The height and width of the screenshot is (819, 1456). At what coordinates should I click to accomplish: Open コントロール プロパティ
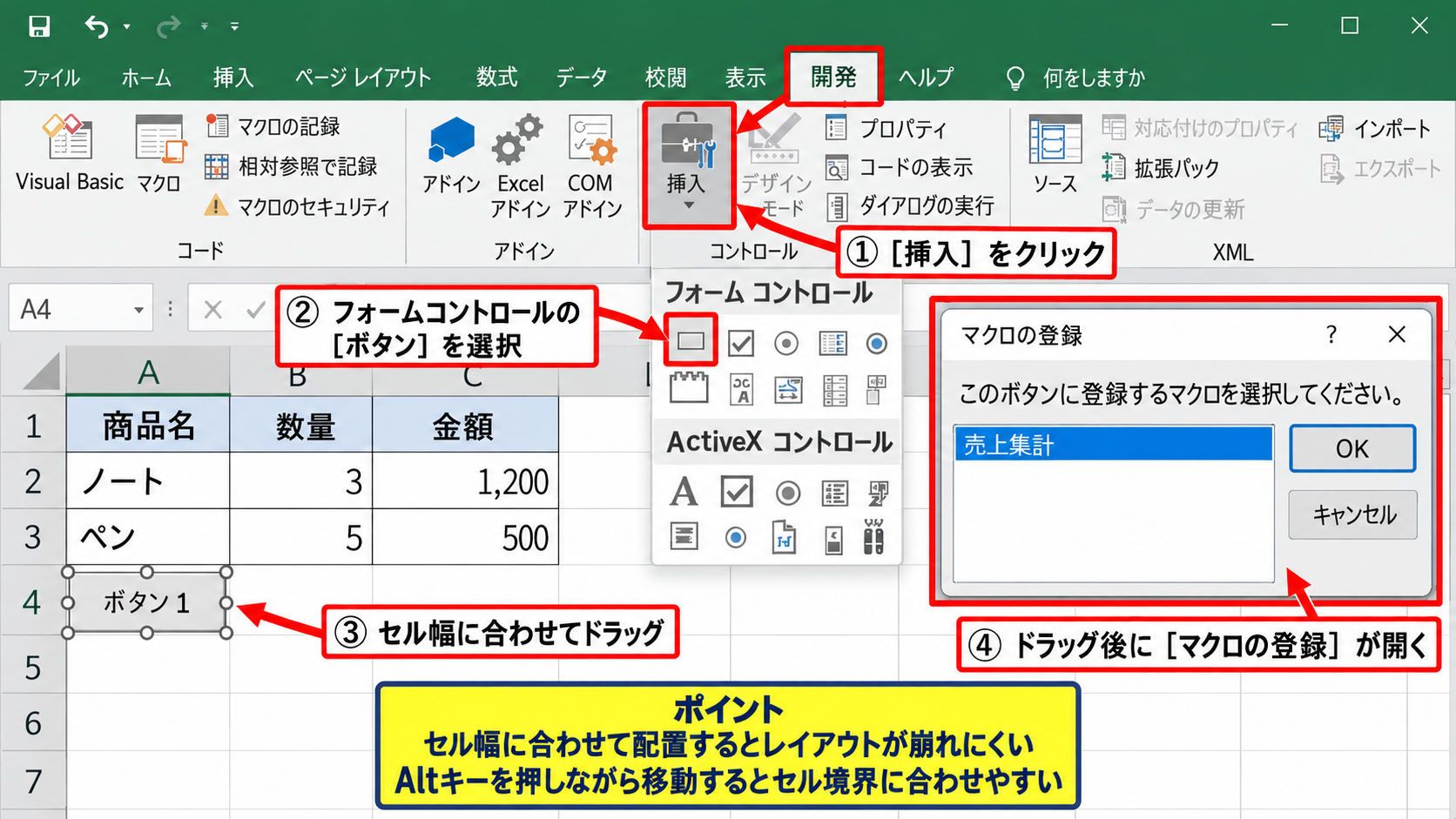[886, 128]
